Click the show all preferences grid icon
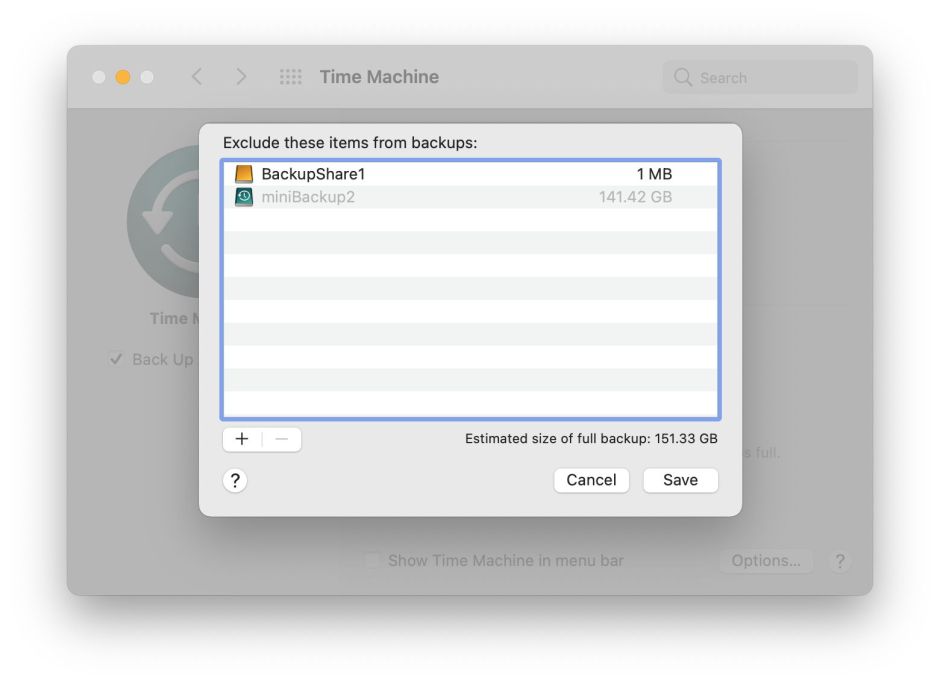 tap(290, 77)
